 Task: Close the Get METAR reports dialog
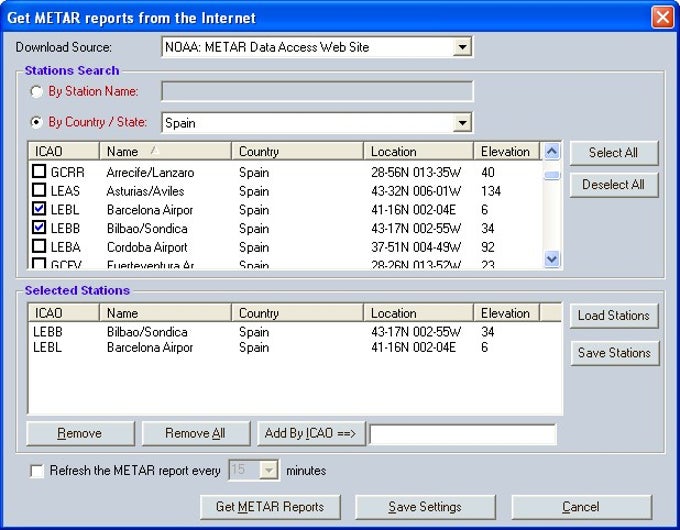pyautogui.click(x=662, y=17)
